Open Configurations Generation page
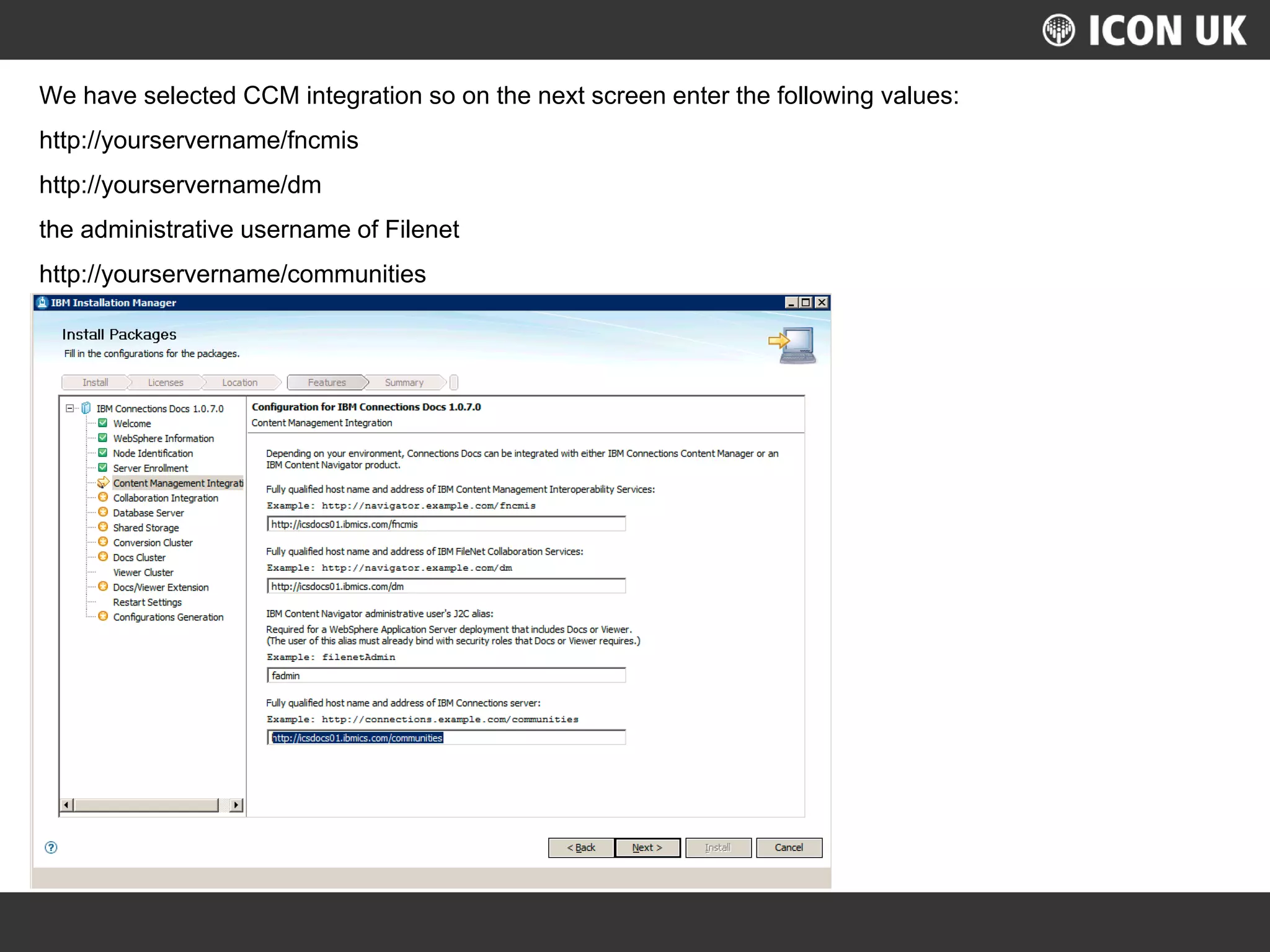This screenshot has width=1270, height=952. [x=168, y=617]
